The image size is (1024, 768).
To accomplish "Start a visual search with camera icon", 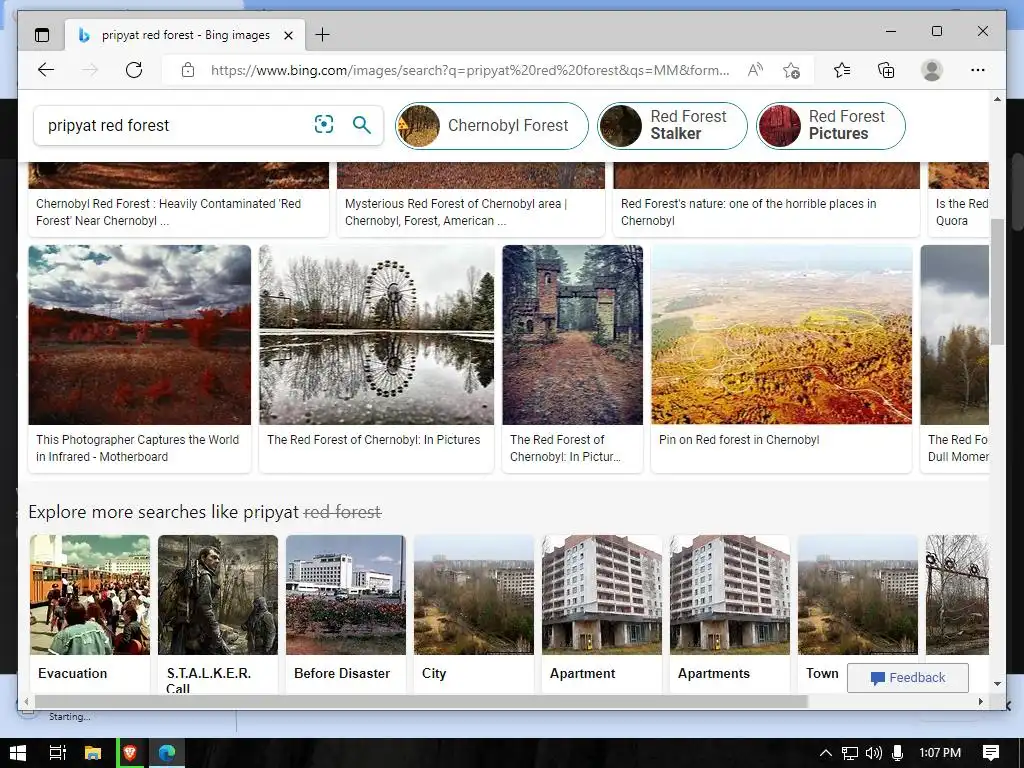I will coord(324,124).
